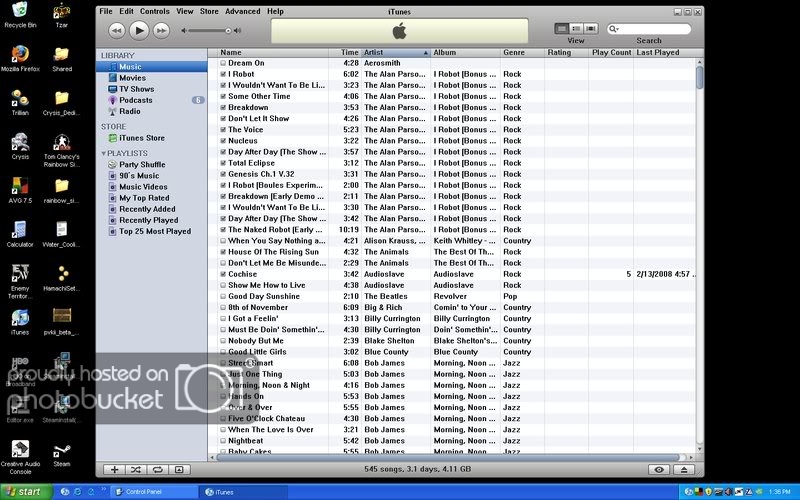800x500 pixels.
Task: Click the horizontal scrollbar in song list
Action: click(x=447, y=458)
